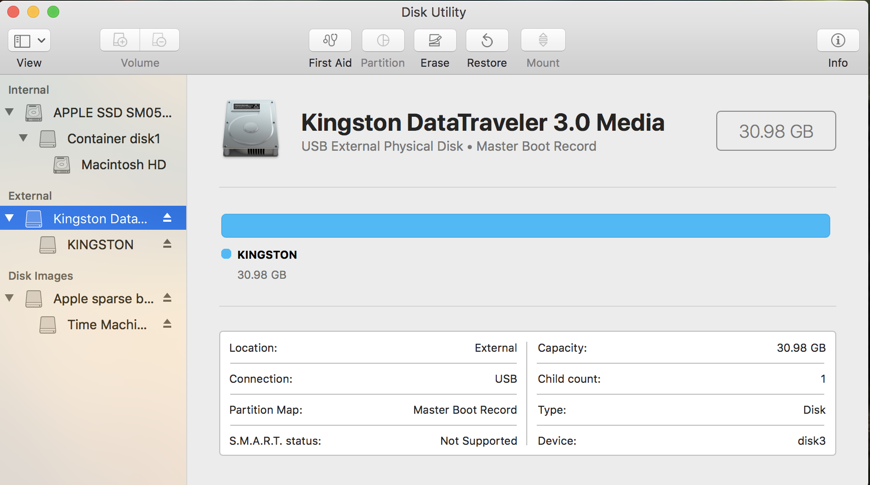870x485 pixels.
Task: Click the APPLE SSD drive icon
Action: click(x=34, y=113)
